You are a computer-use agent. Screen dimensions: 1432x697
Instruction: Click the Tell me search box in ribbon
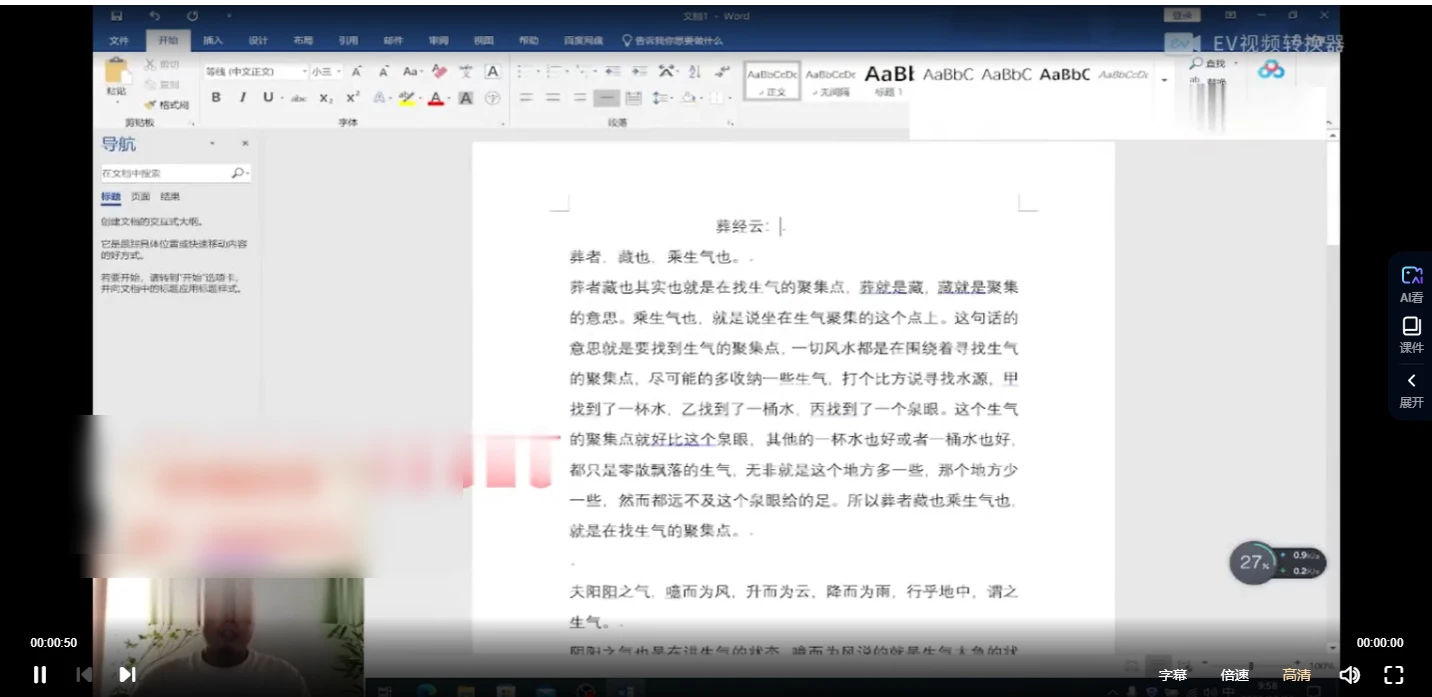coord(672,41)
